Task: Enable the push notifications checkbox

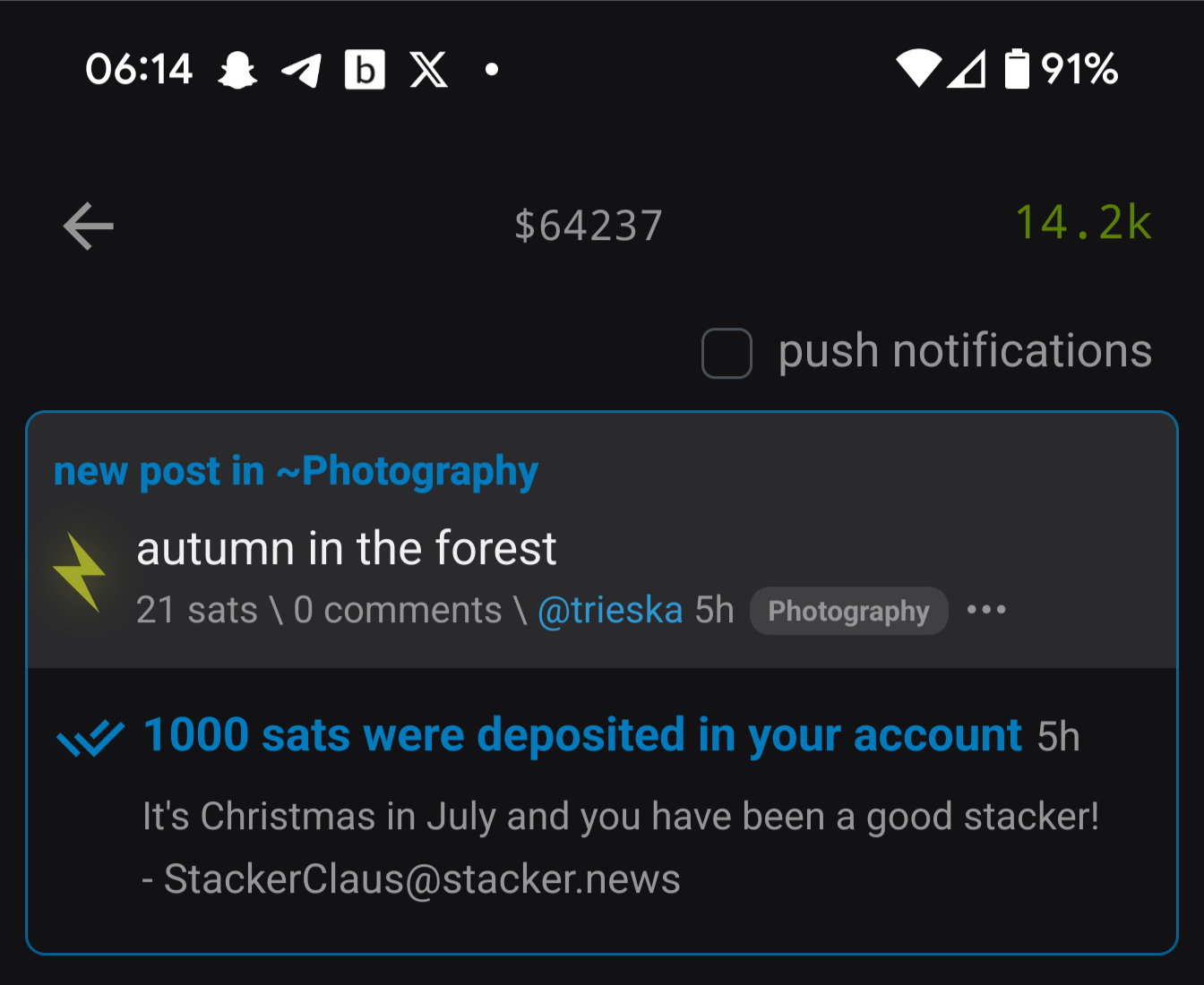Action: 727,353
